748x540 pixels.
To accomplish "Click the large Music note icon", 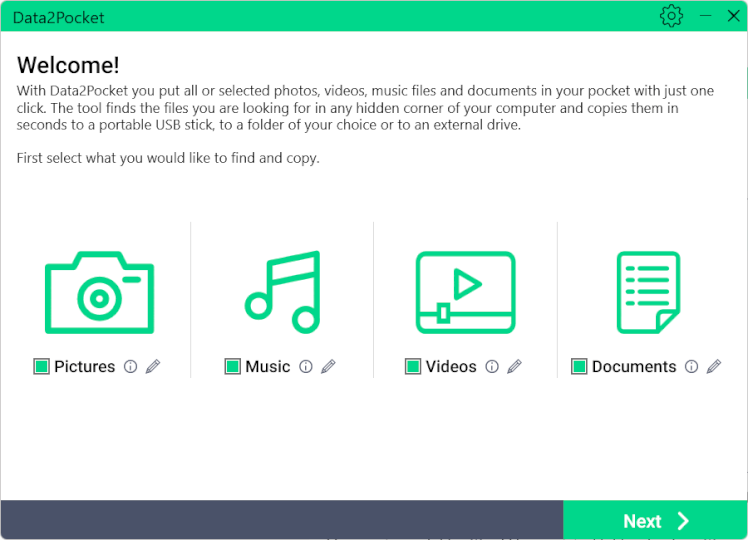I will coord(282,292).
